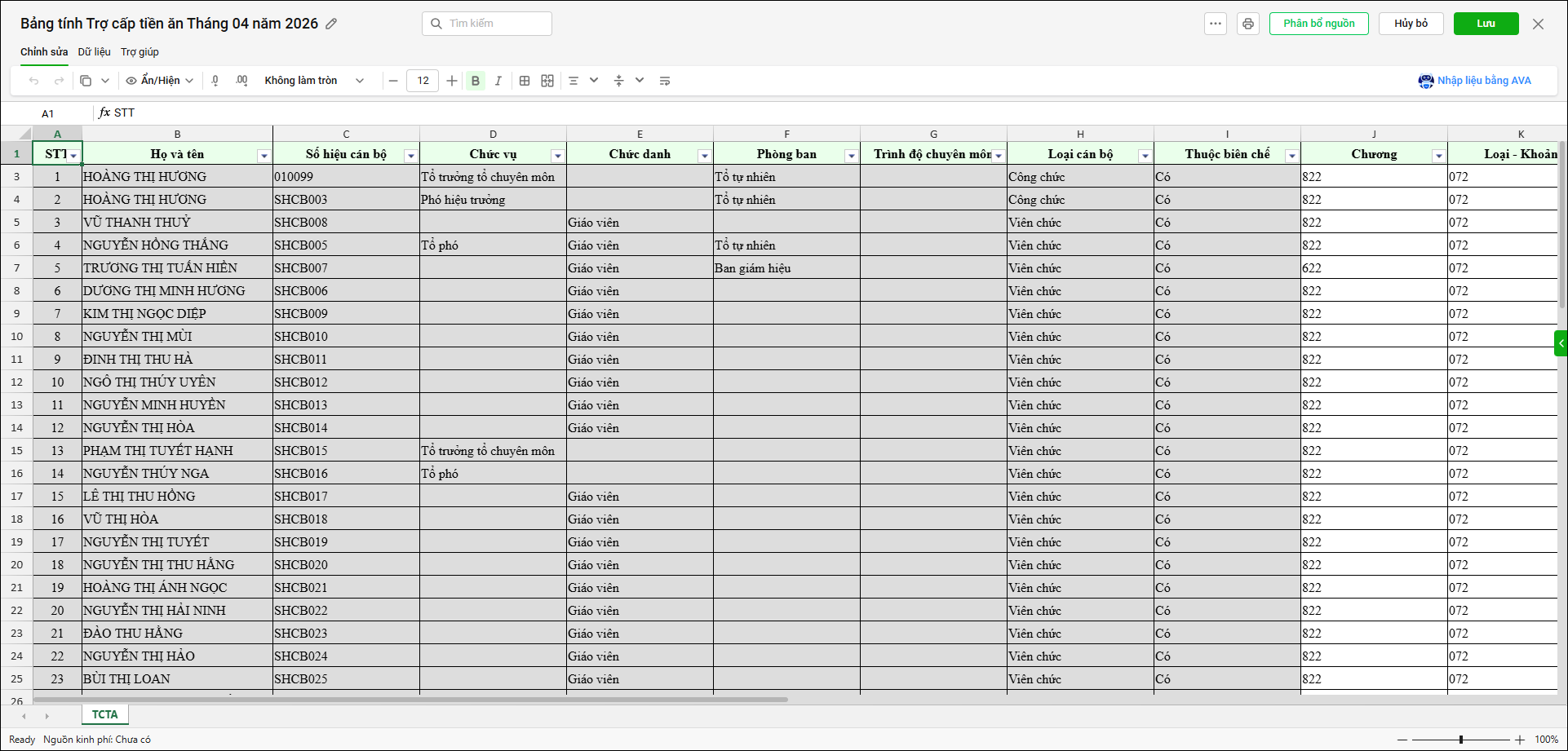Click the decrease decimal places icon
Image resolution: width=1568 pixels, height=751 pixels.
coord(215,81)
